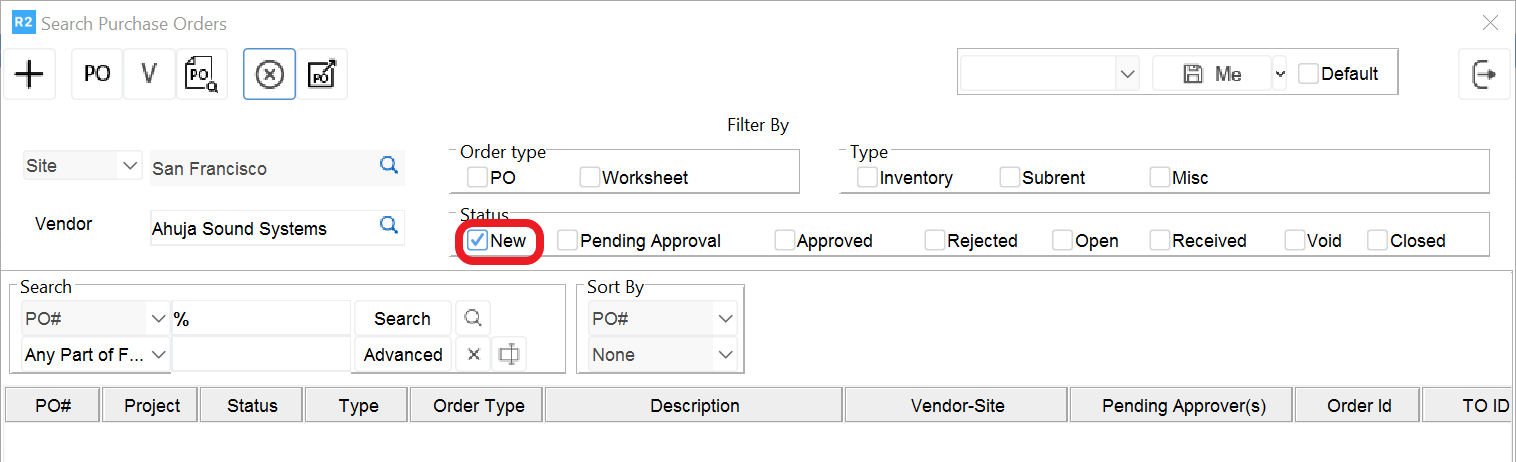The height and width of the screenshot is (462, 1516).
Task: Click the PO export arrow icon
Action: point(322,74)
